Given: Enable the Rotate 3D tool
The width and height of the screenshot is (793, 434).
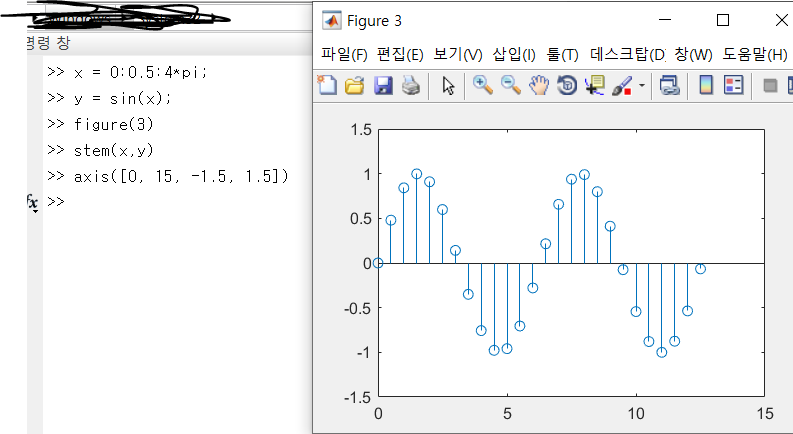Looking at the screenshot, I should tap(567, 85).
